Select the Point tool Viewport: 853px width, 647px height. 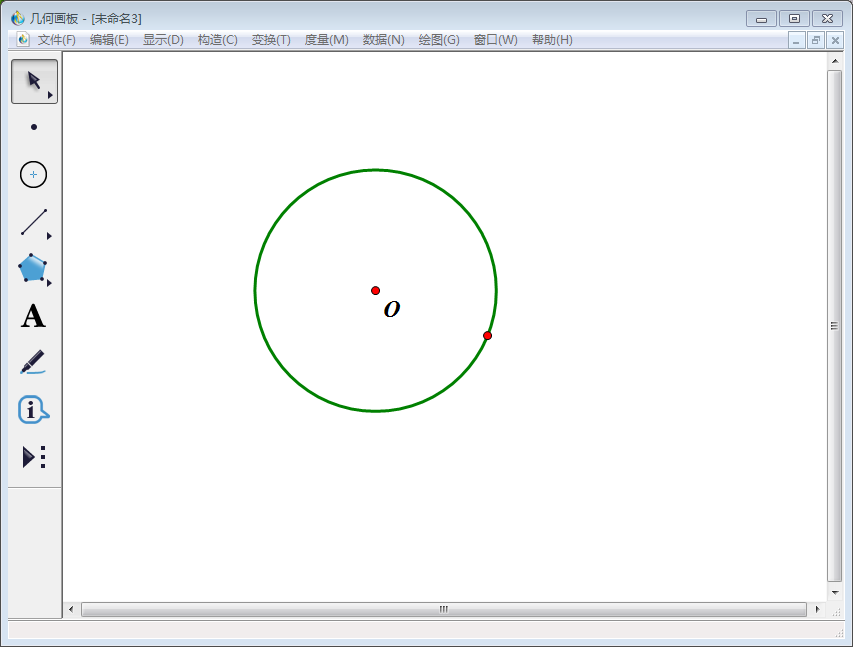point(34,127)
